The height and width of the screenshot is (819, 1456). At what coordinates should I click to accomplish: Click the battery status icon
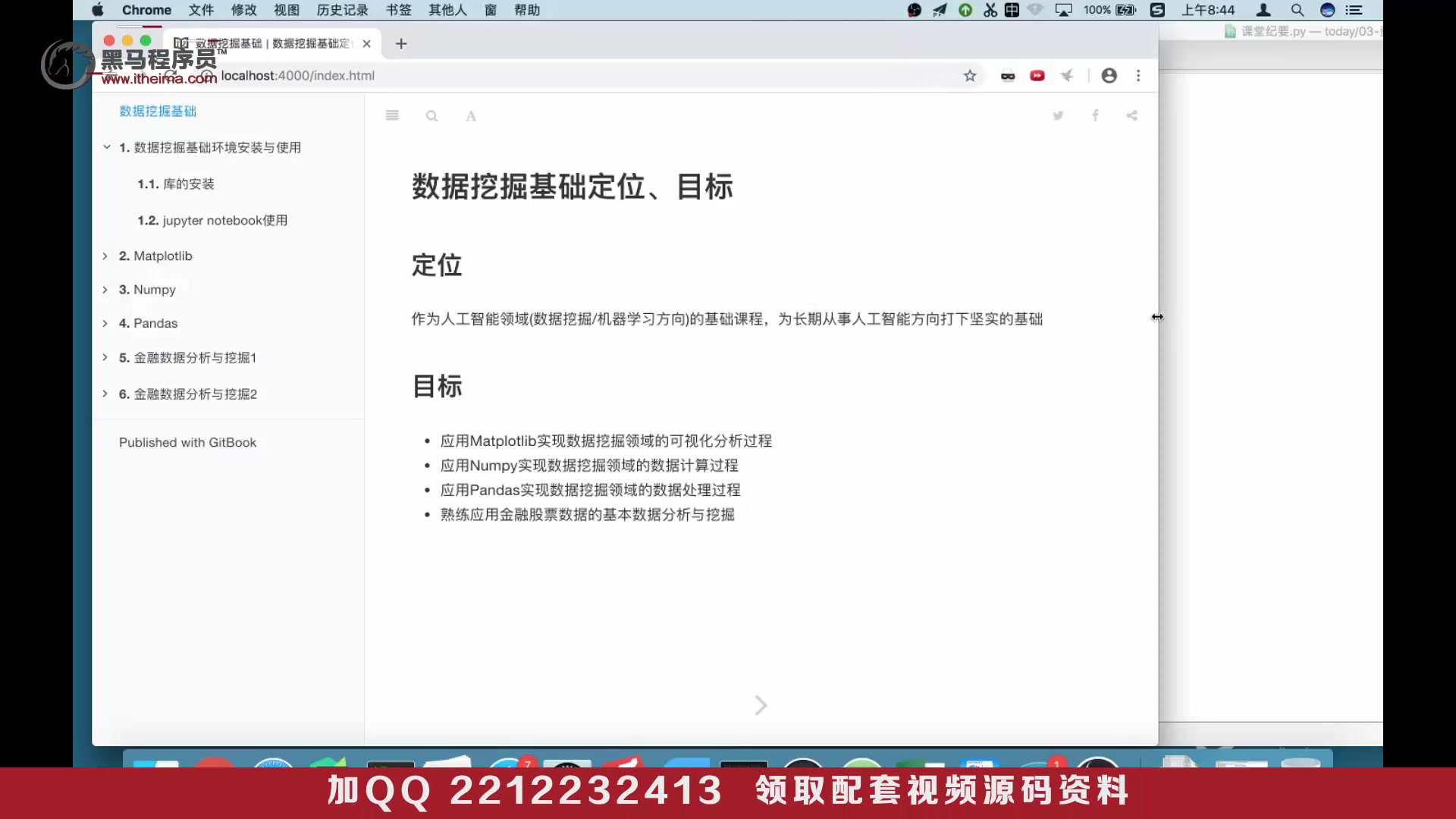coord(1126,10)
